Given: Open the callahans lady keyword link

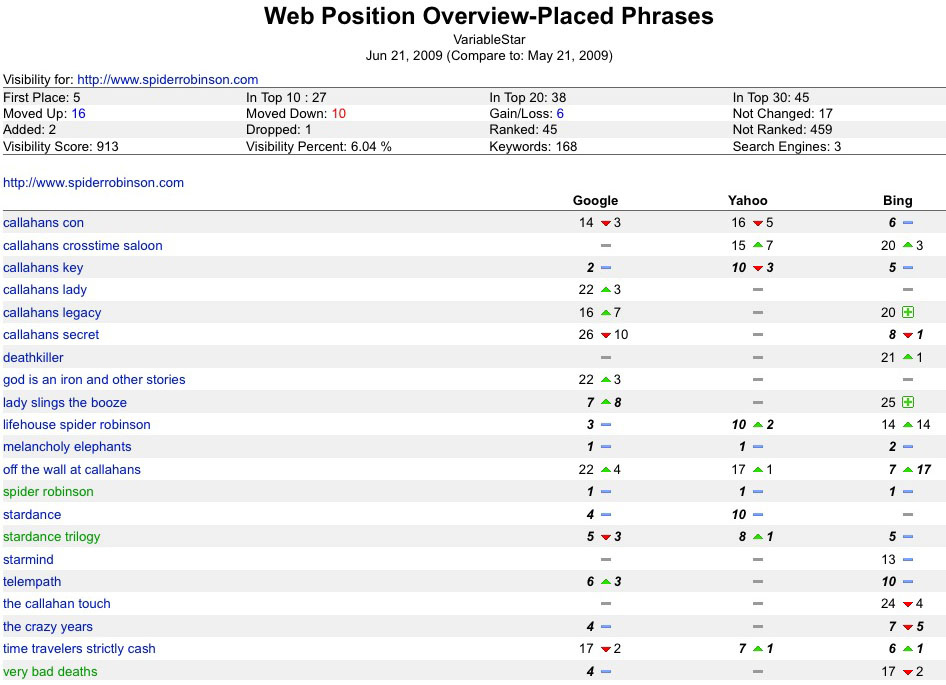Looking at the screenshot, I should [45, 290].
